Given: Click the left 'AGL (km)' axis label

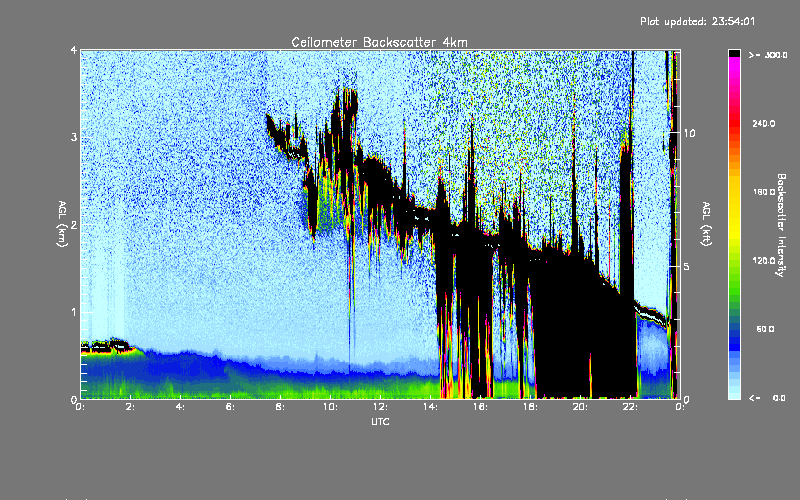Looking at the screenshot, I should click(x=62, y=224).
